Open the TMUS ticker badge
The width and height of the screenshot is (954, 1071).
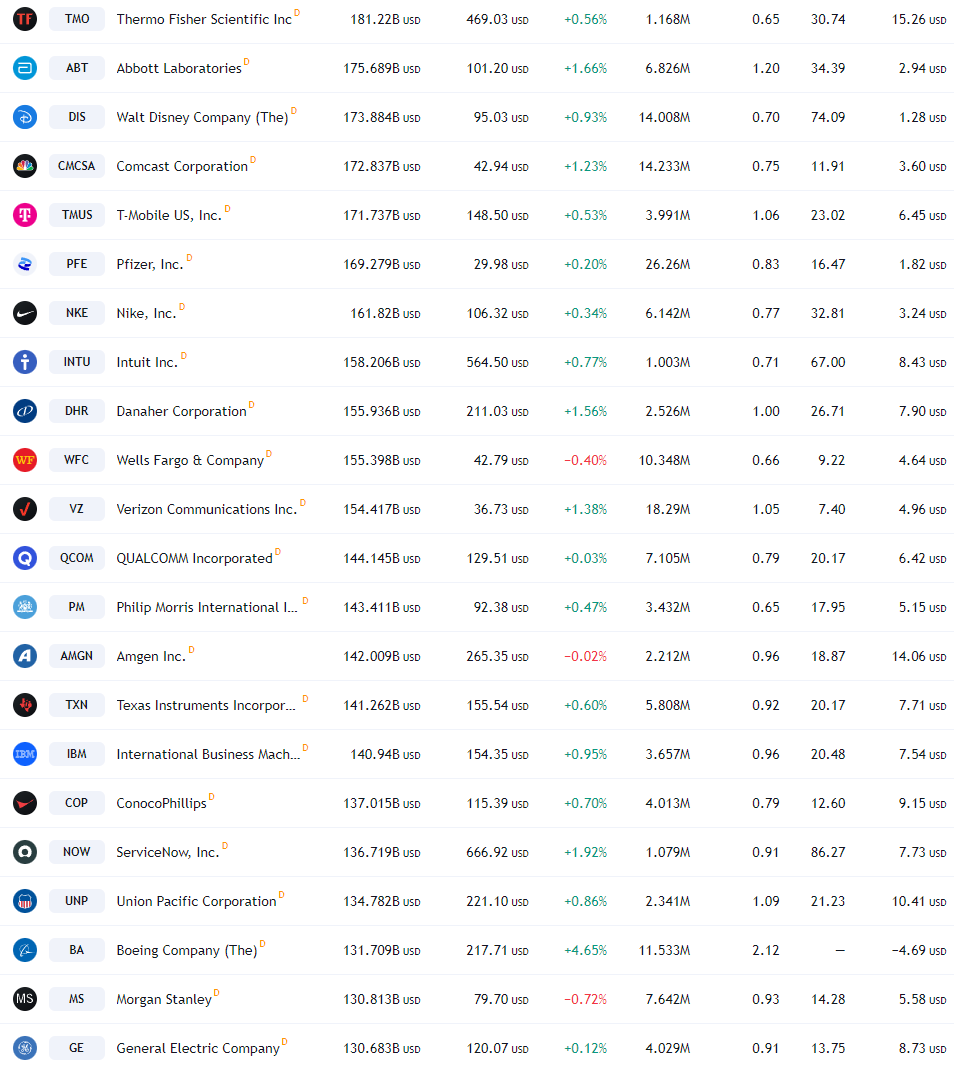(x=76, y=215)
